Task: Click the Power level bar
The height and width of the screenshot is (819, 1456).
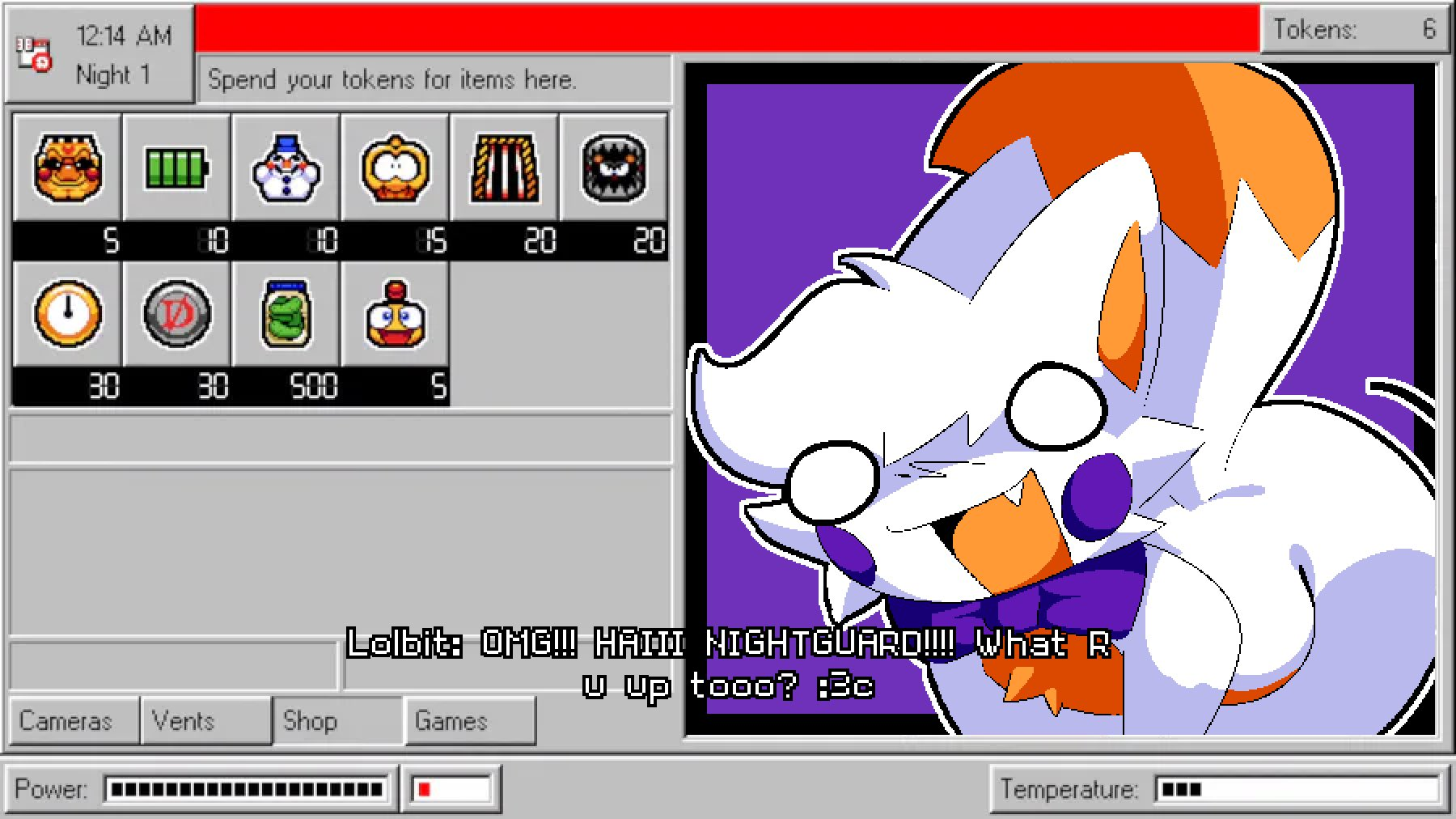Action: pos(246,789)
